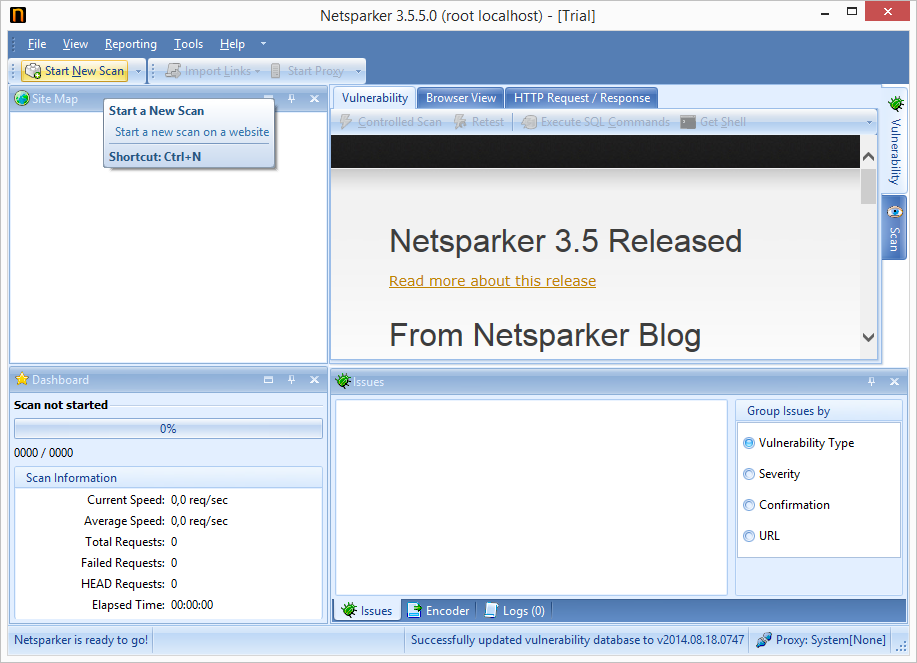Pin the Site Map panel
917x663 pixels.
(x=291, y=99)
